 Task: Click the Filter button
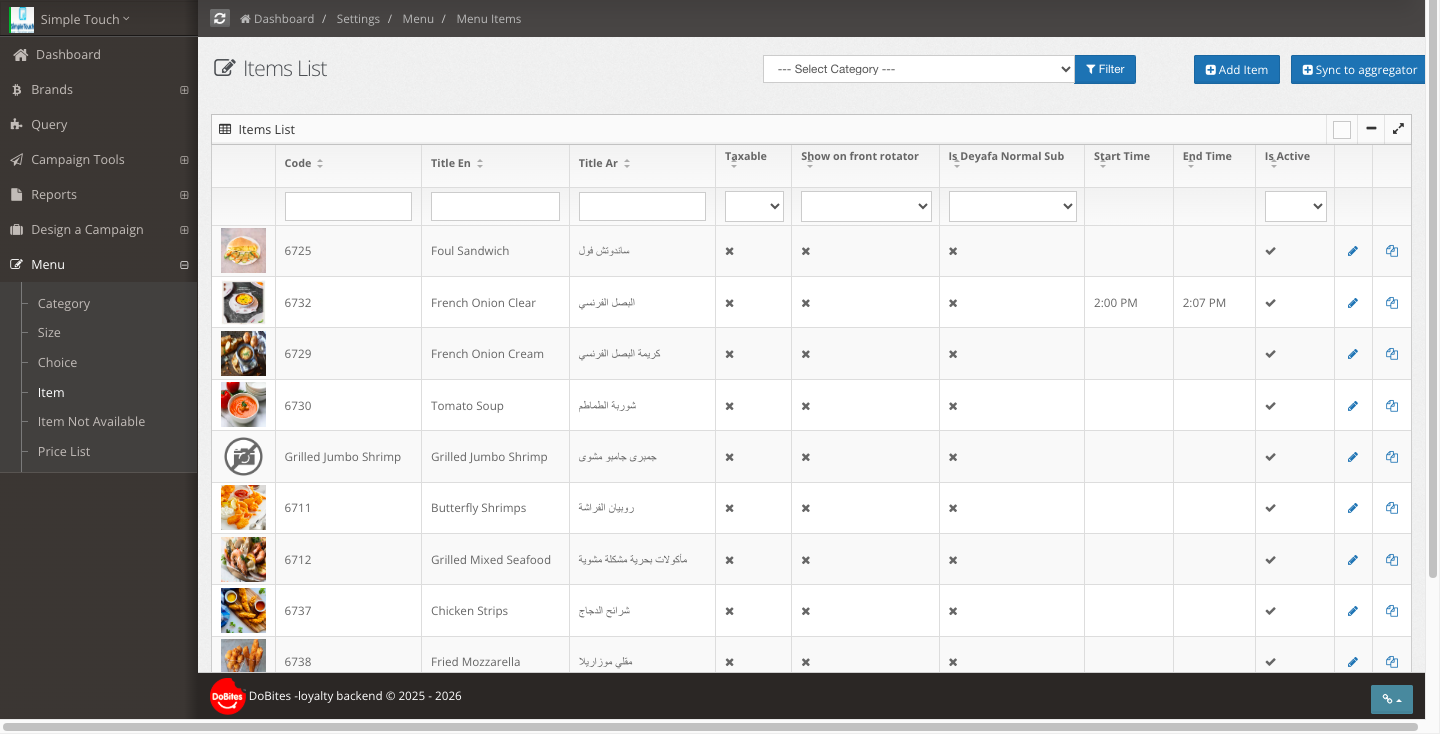[1105, 69]
